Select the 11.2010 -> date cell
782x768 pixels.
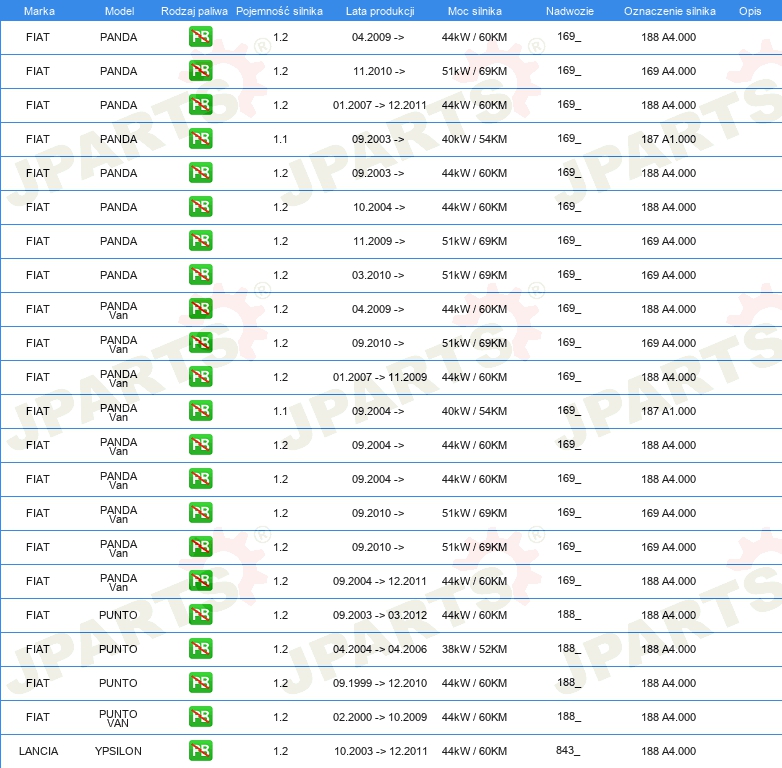tap(379, 71)
